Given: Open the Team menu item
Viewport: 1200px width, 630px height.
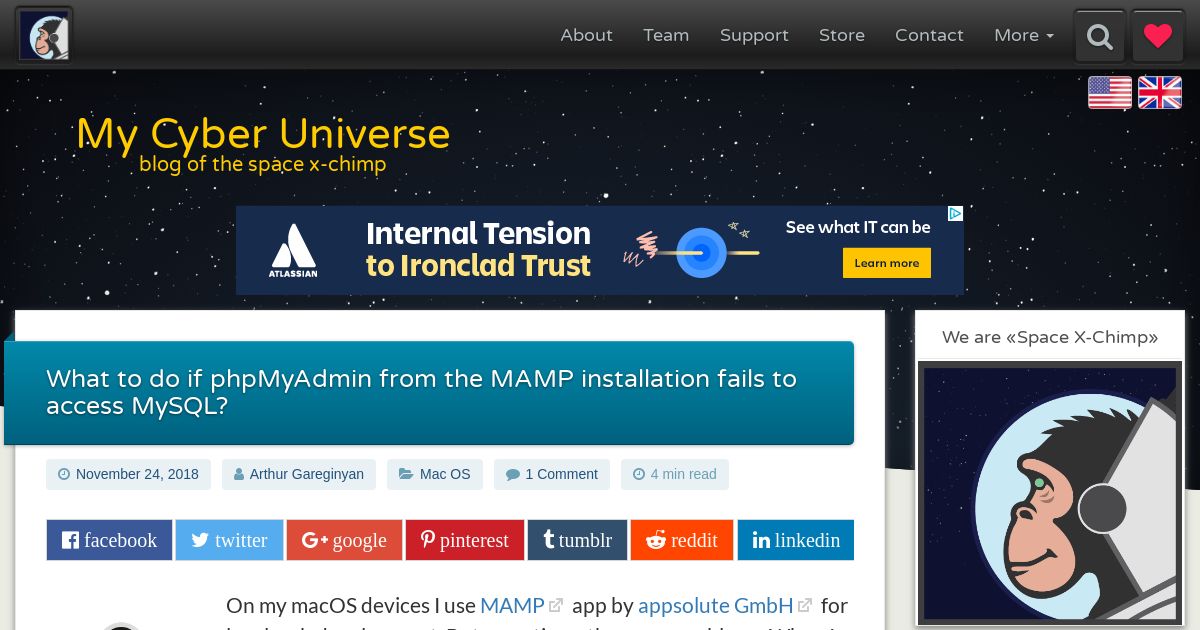Looking at the screenshot, I should pos(666,35).
